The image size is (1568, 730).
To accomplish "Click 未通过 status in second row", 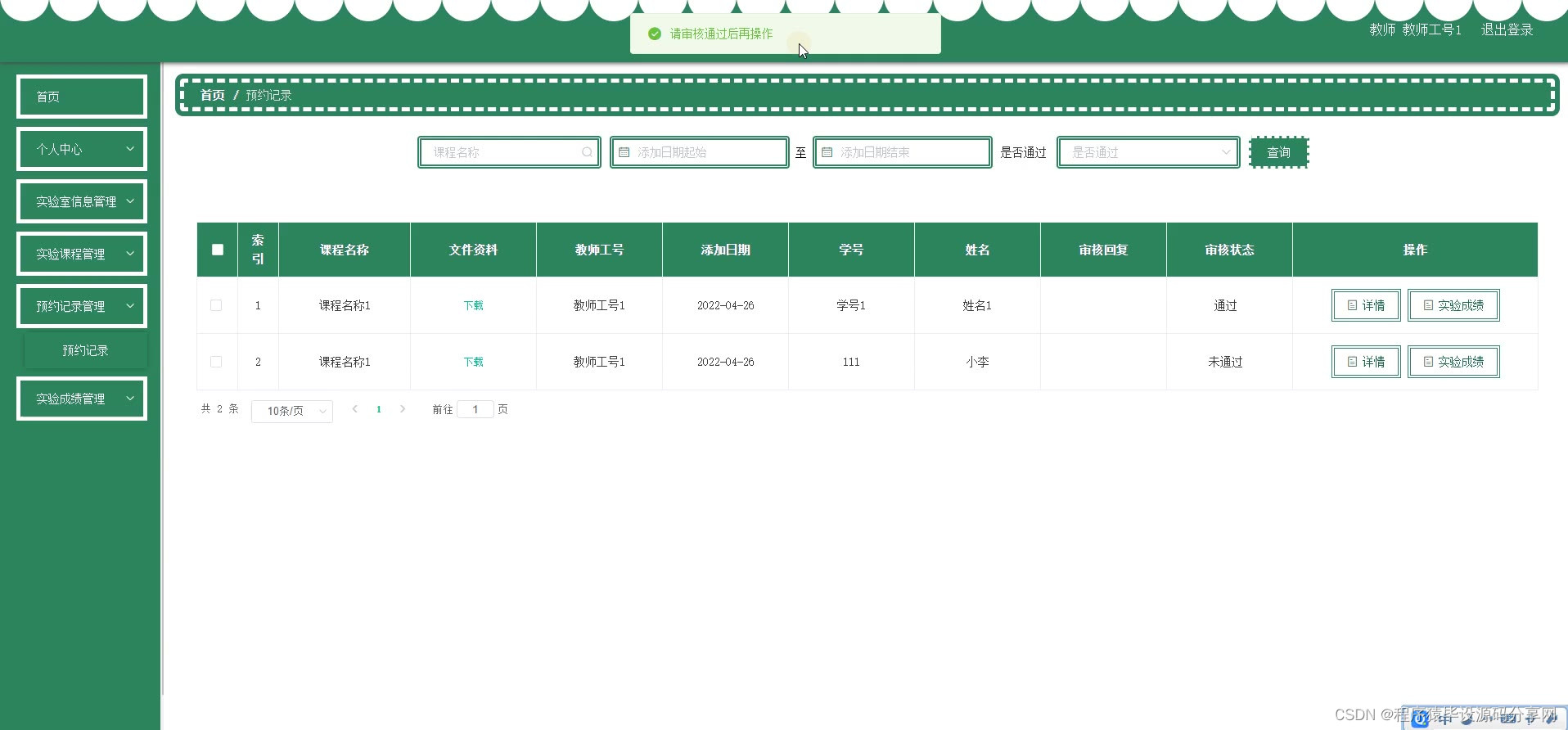I will pyautogui.click(x=1225, y=362).
